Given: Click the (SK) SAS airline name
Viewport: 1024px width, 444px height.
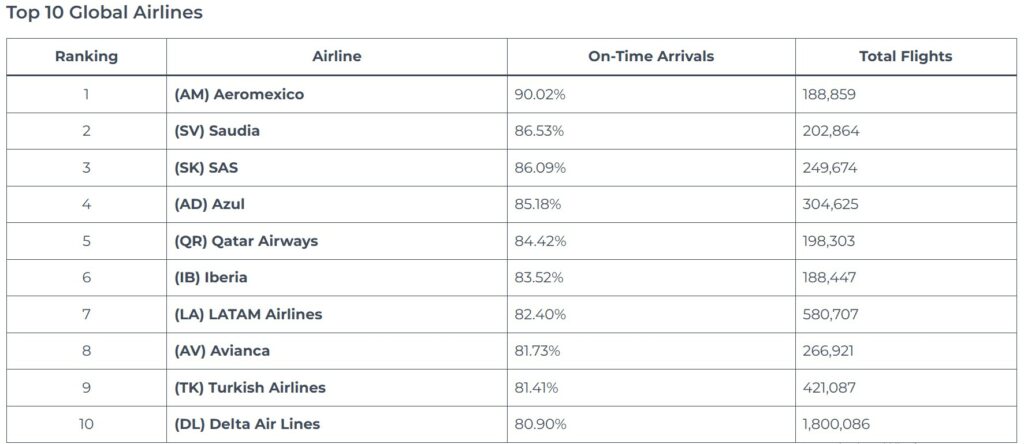Looking at the screenshot, I should [206, 168].
